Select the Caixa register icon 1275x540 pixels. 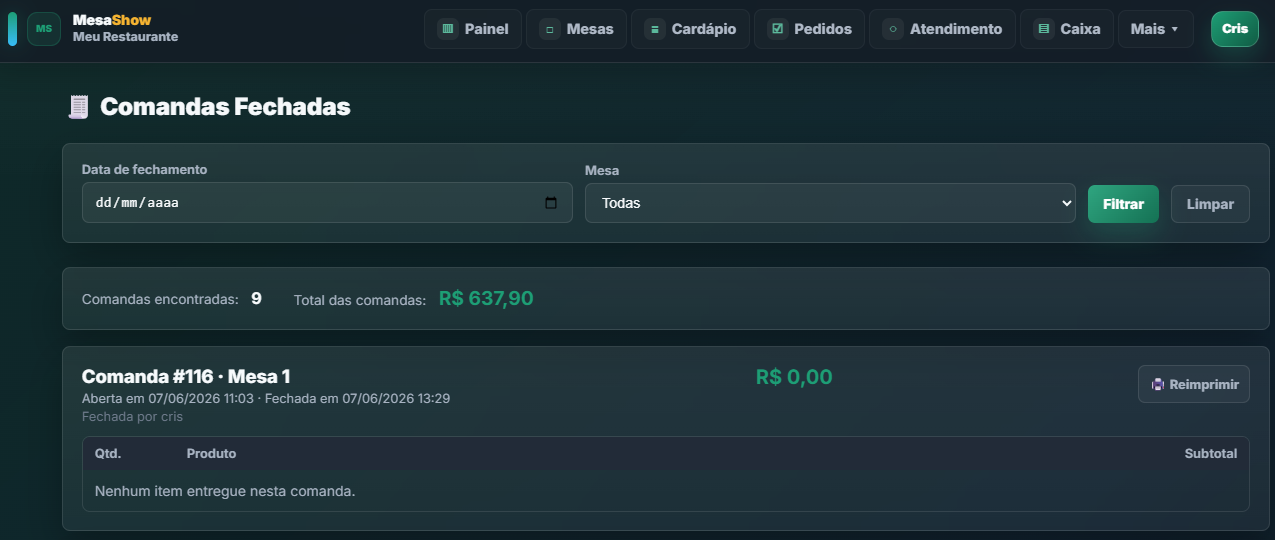tap(1043, 29)
